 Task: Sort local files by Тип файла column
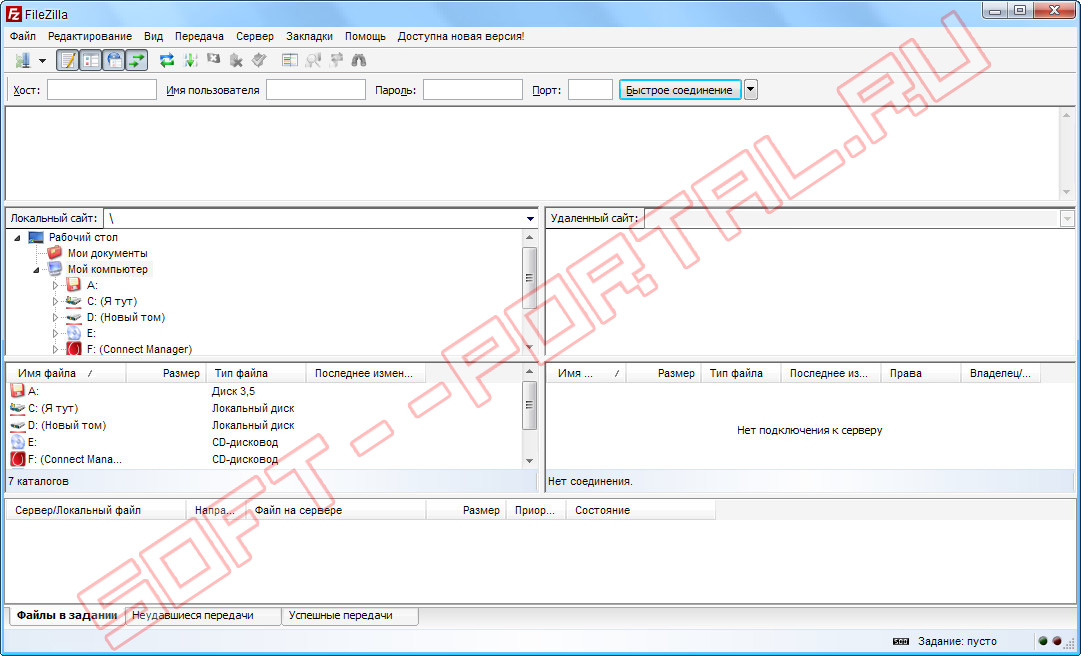coord(256,373)
